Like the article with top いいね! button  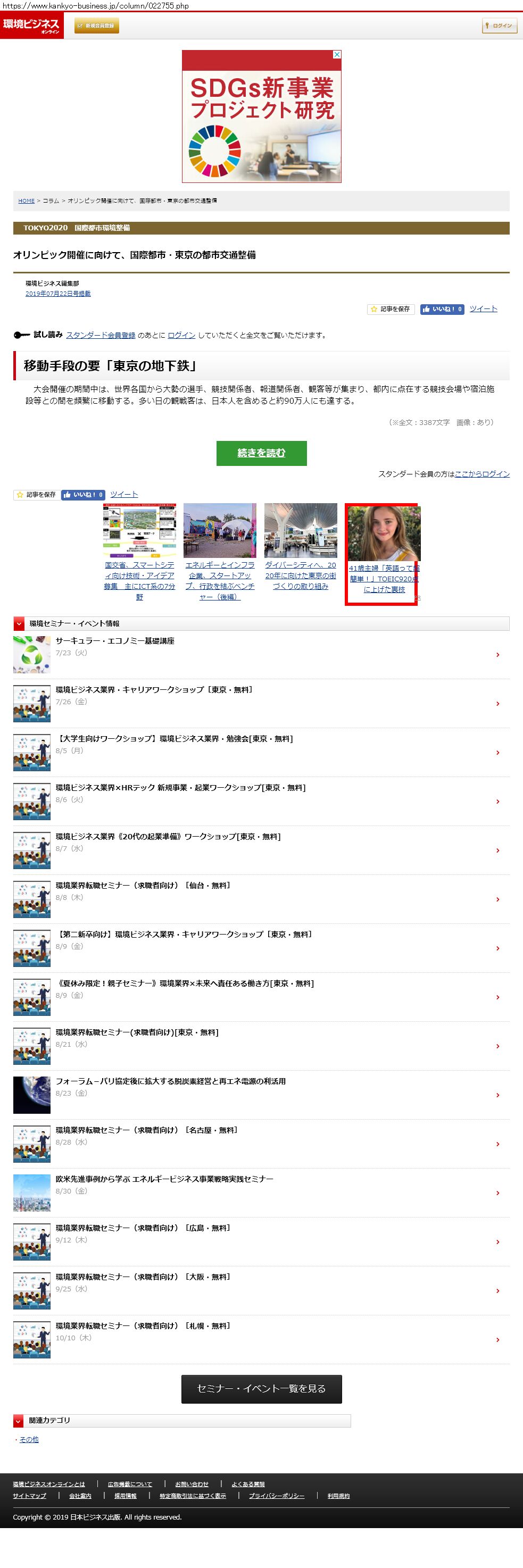click(442, 309)
